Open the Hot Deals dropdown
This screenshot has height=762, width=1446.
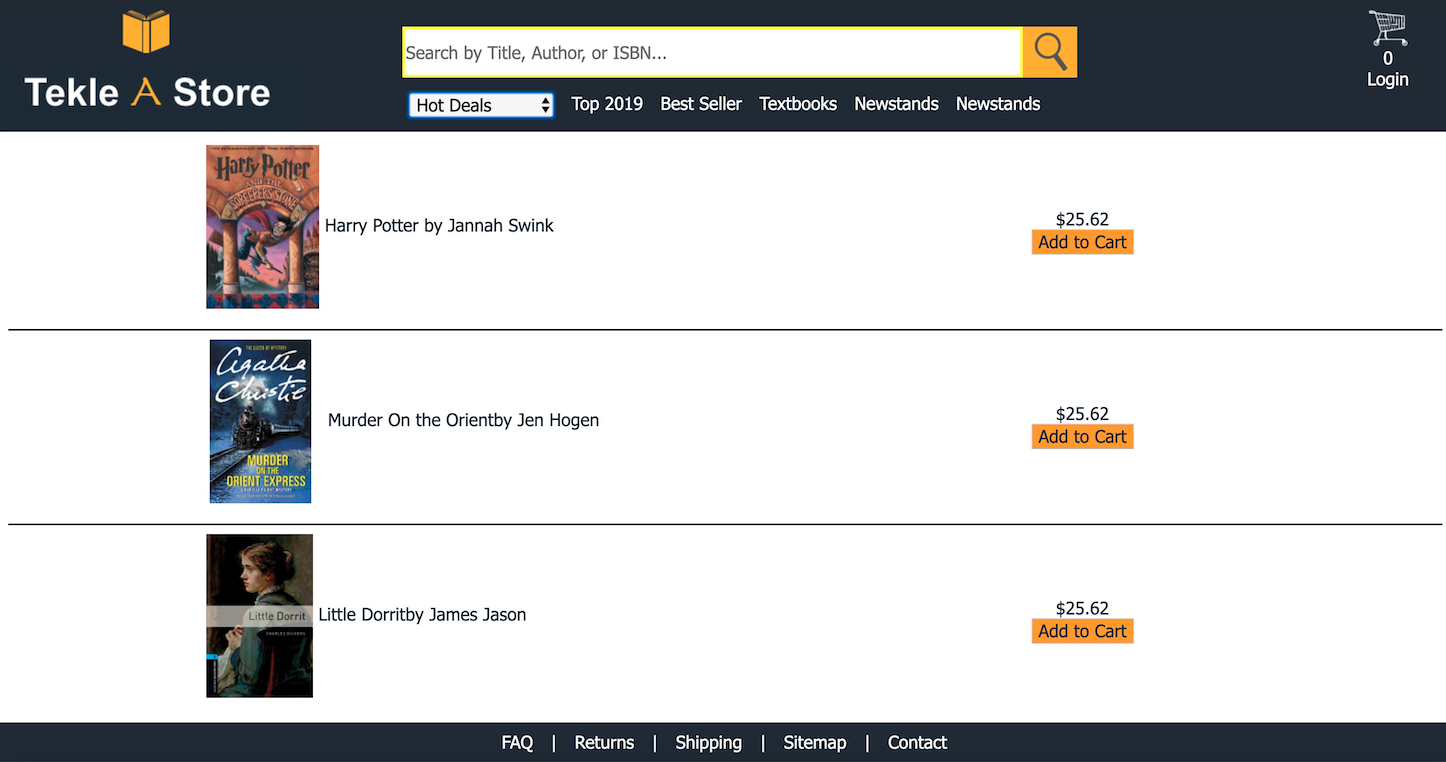click(480, 104)
